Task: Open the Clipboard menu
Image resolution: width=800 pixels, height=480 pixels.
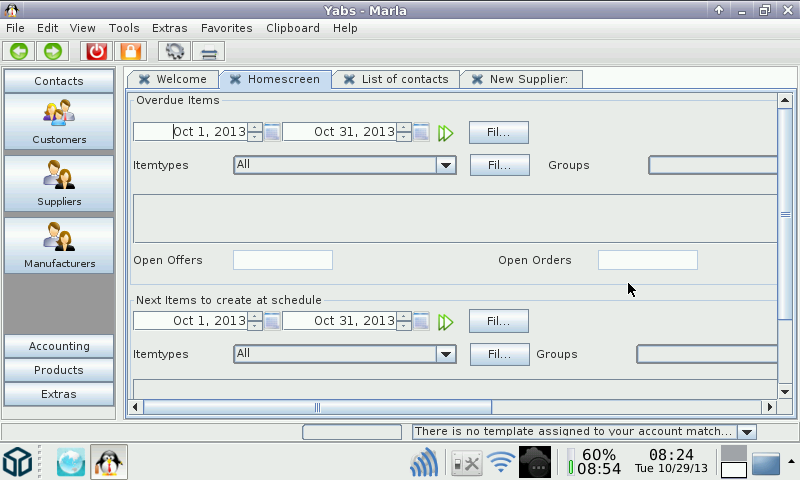Action: point(293,28)
